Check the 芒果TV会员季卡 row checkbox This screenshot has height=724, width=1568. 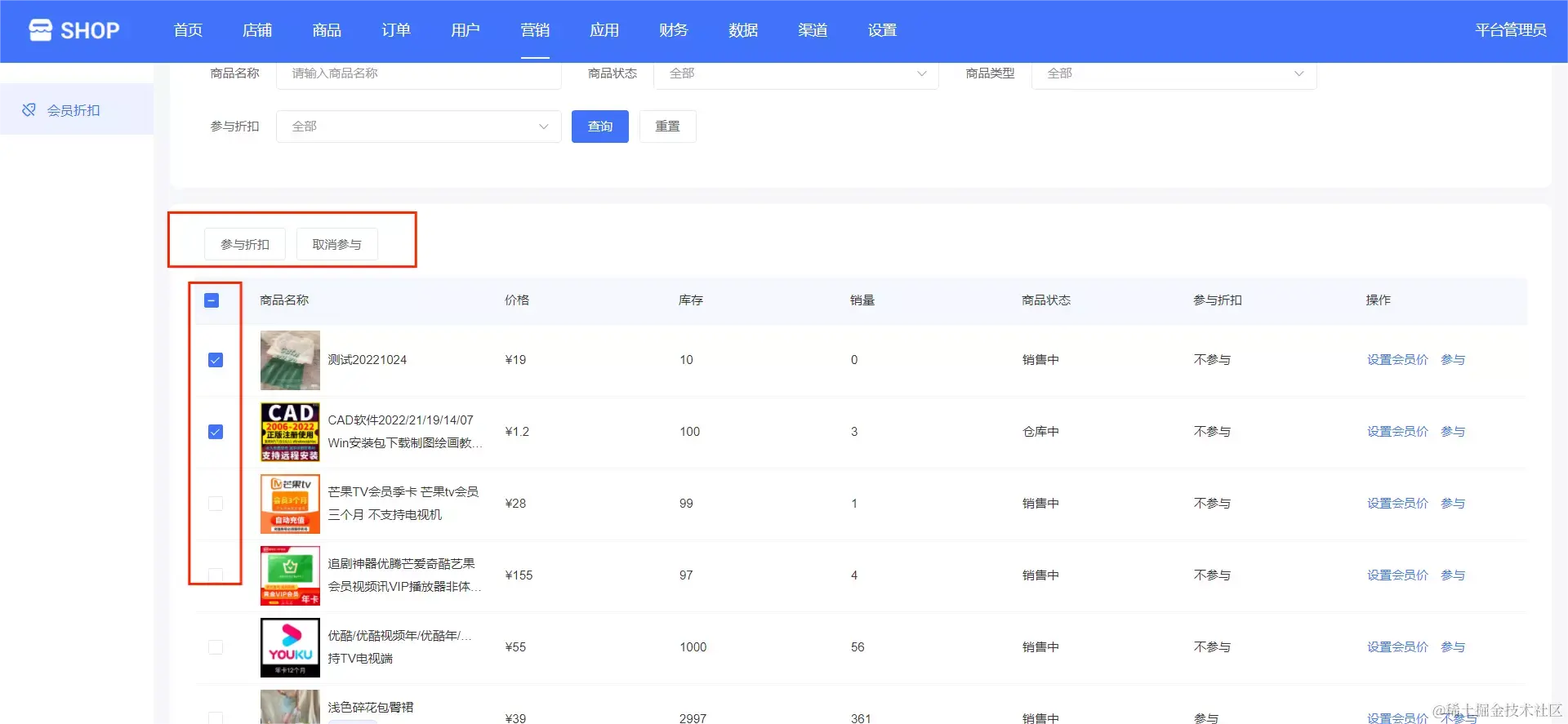click(216, 504)
